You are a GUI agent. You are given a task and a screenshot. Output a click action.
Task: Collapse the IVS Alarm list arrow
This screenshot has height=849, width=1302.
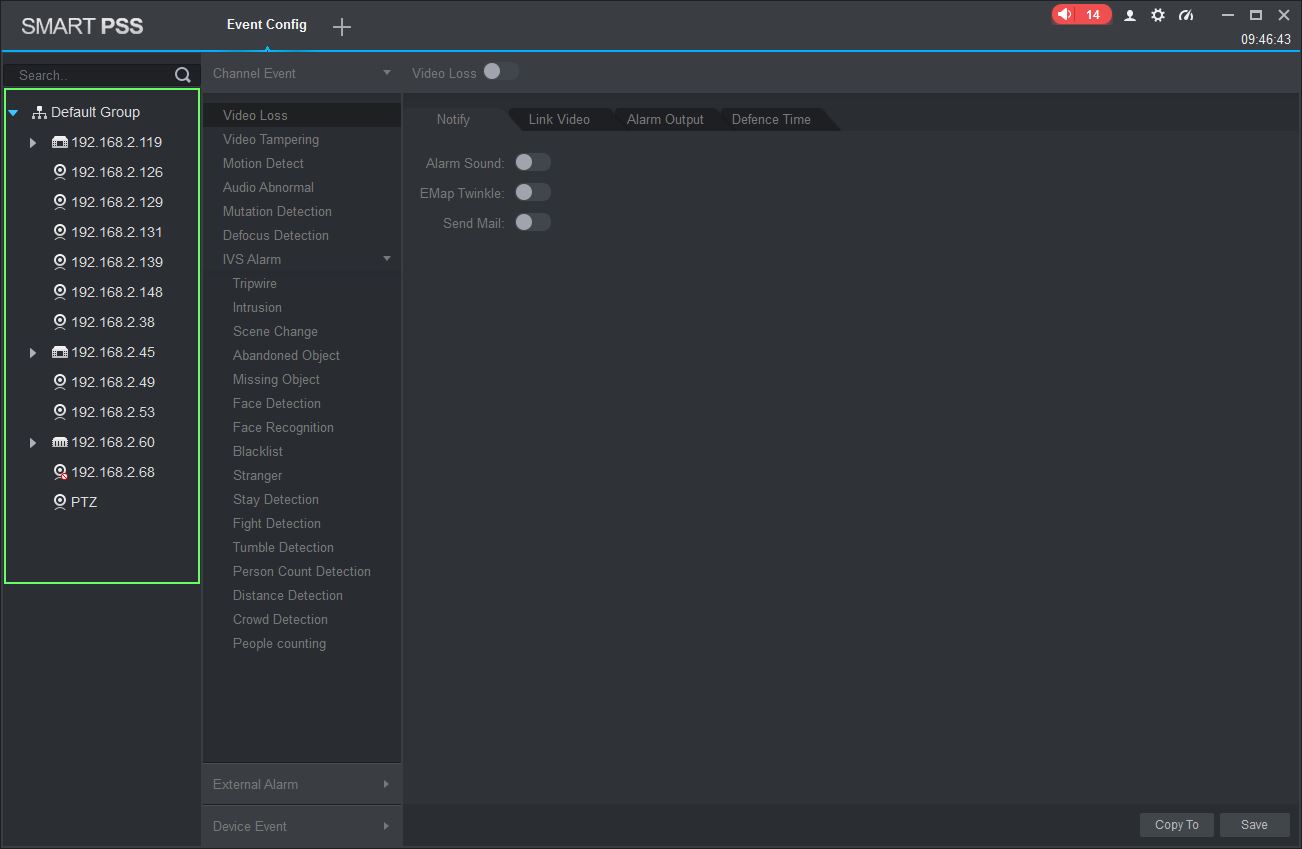[387, 259]
